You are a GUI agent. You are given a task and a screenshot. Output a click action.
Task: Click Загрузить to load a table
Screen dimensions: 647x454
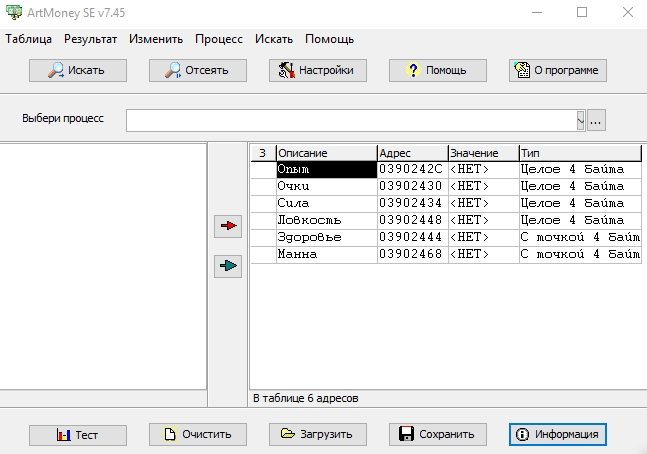coord(318,435)
